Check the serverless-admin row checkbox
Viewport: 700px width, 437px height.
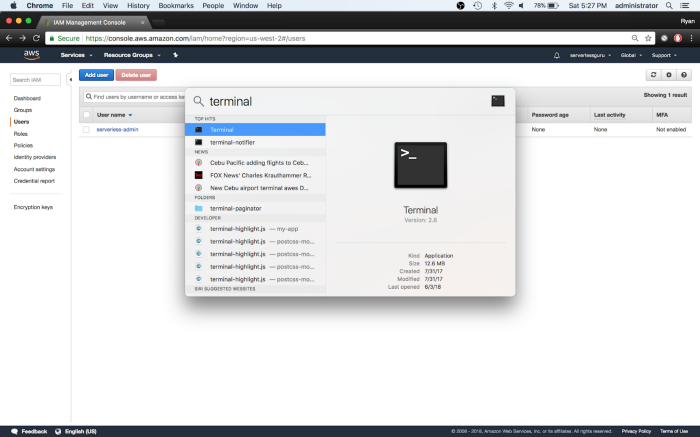[86, 129]
